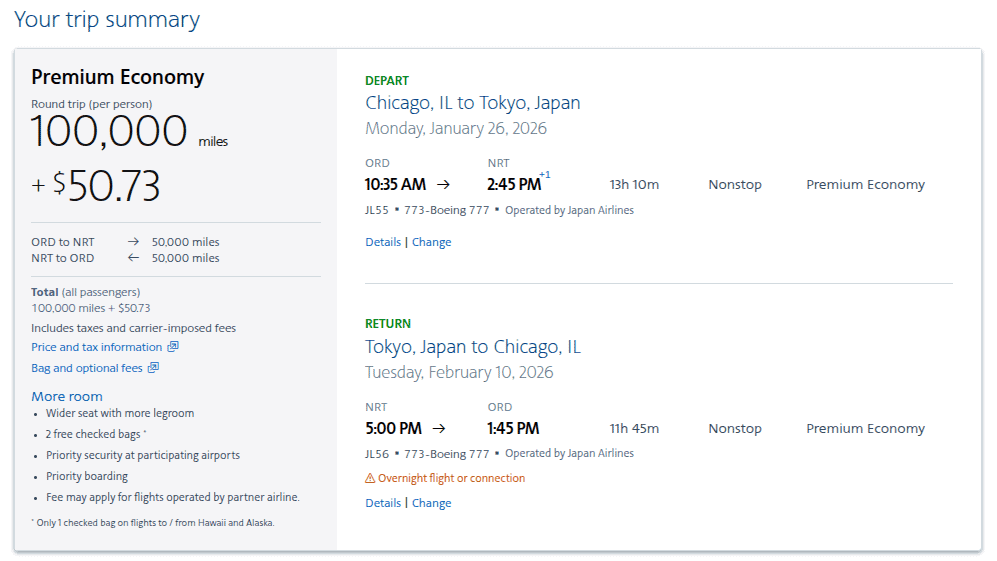Image resolution: width=997 pixels, height=561 pixels.
Task: Click '50,000 miles' for NRT to ORD
Action: pos(185,258)
